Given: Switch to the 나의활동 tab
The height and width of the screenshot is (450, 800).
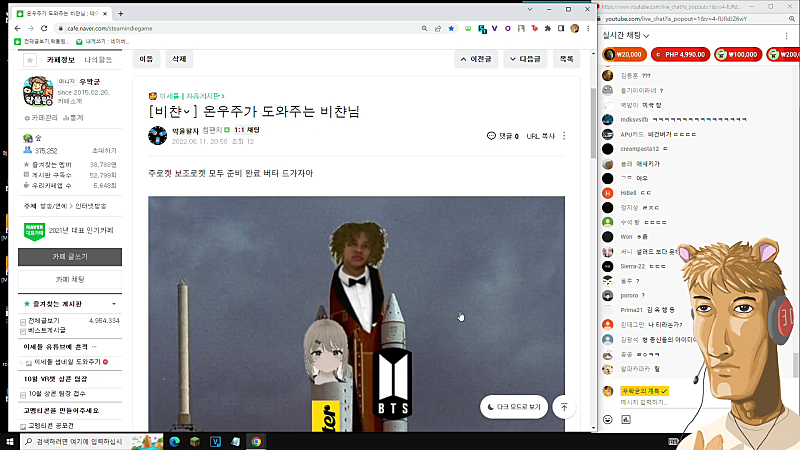Looking at the screenshot, I should pyautogui.click(x=98, y=60).
